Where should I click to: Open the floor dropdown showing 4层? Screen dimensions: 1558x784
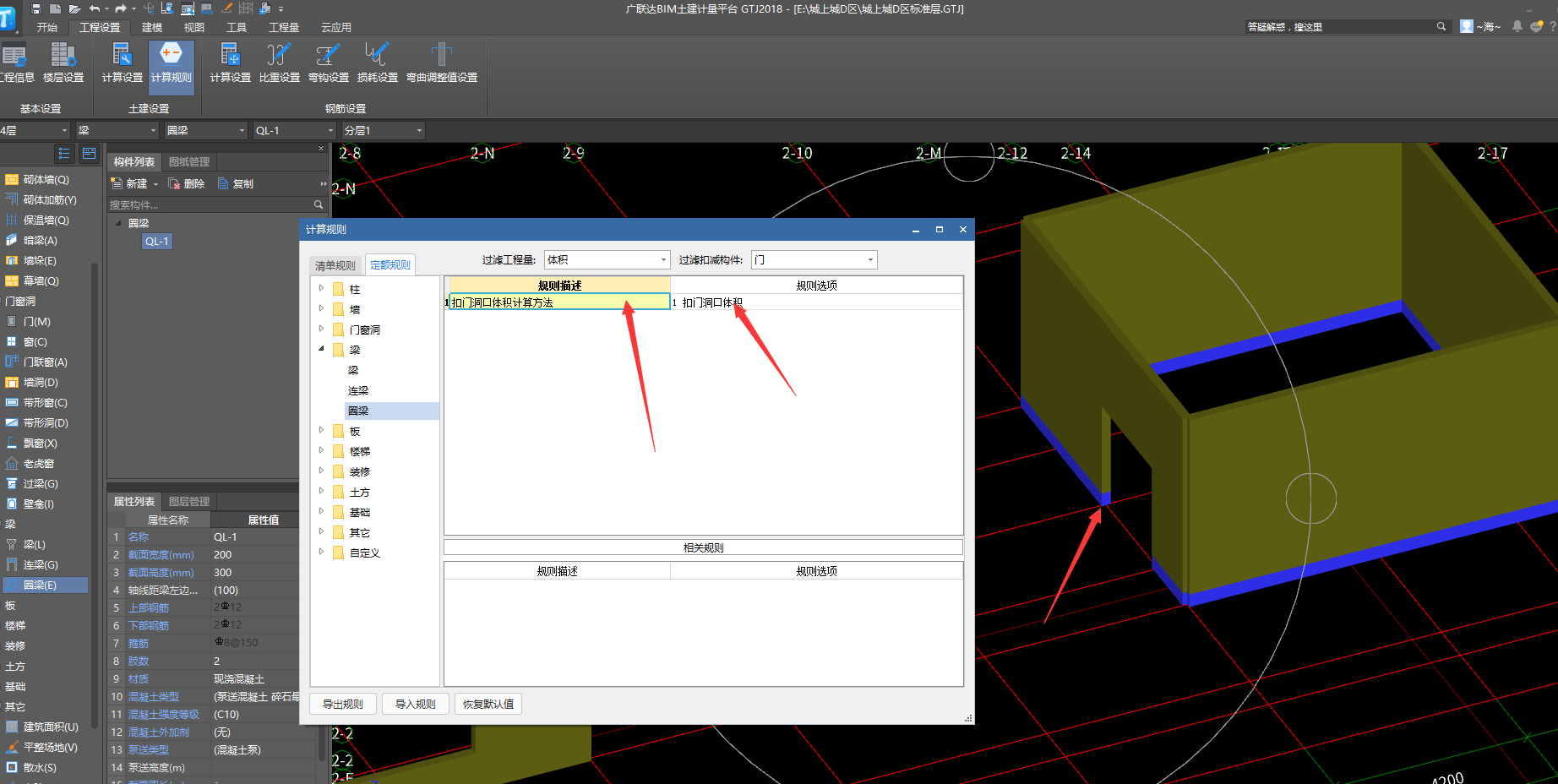pyautogui.click(x=35, y=130)
